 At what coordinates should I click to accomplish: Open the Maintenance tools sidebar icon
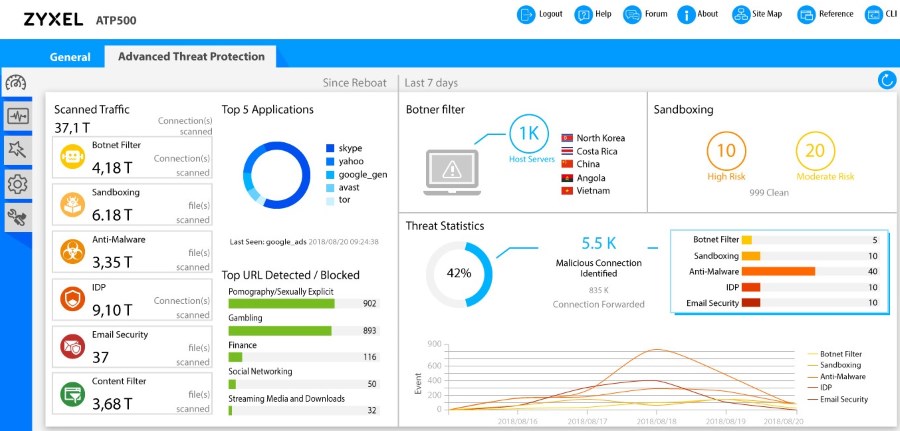click(17, 217)
